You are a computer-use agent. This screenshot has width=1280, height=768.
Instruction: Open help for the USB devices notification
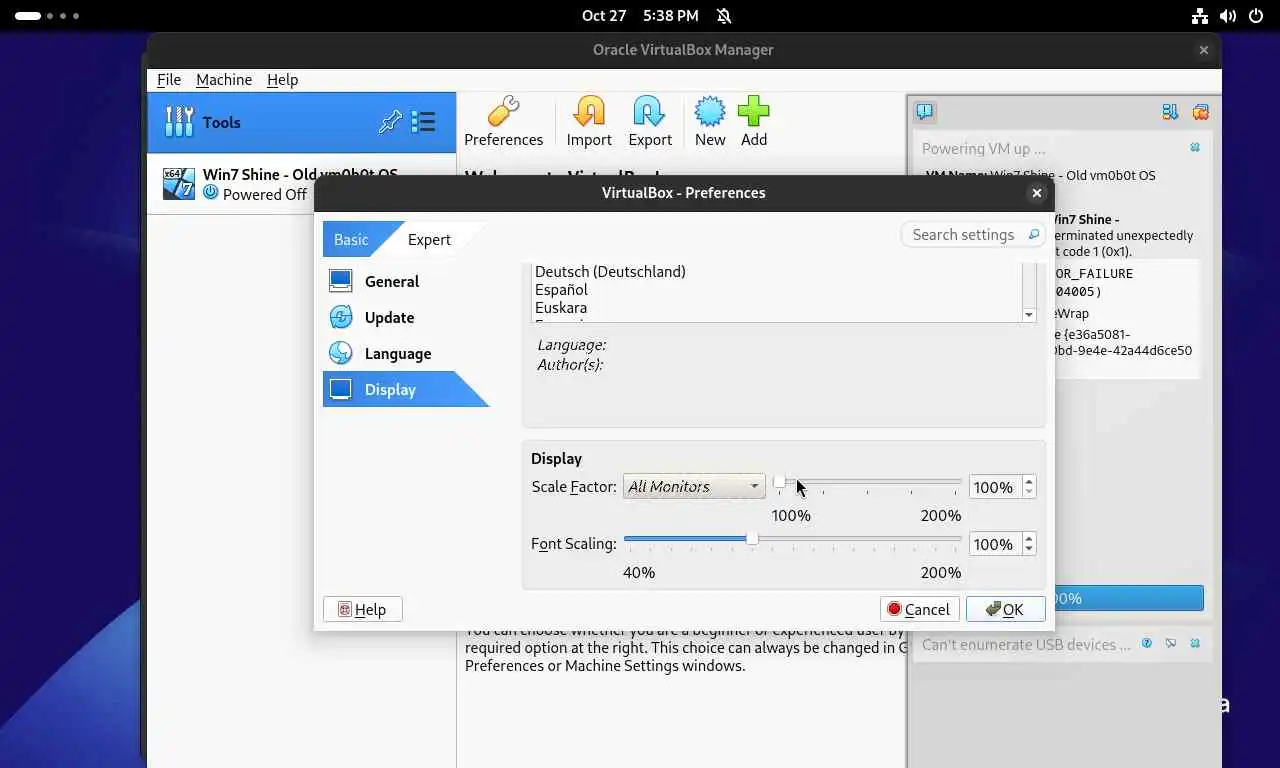pos(1147,644)
